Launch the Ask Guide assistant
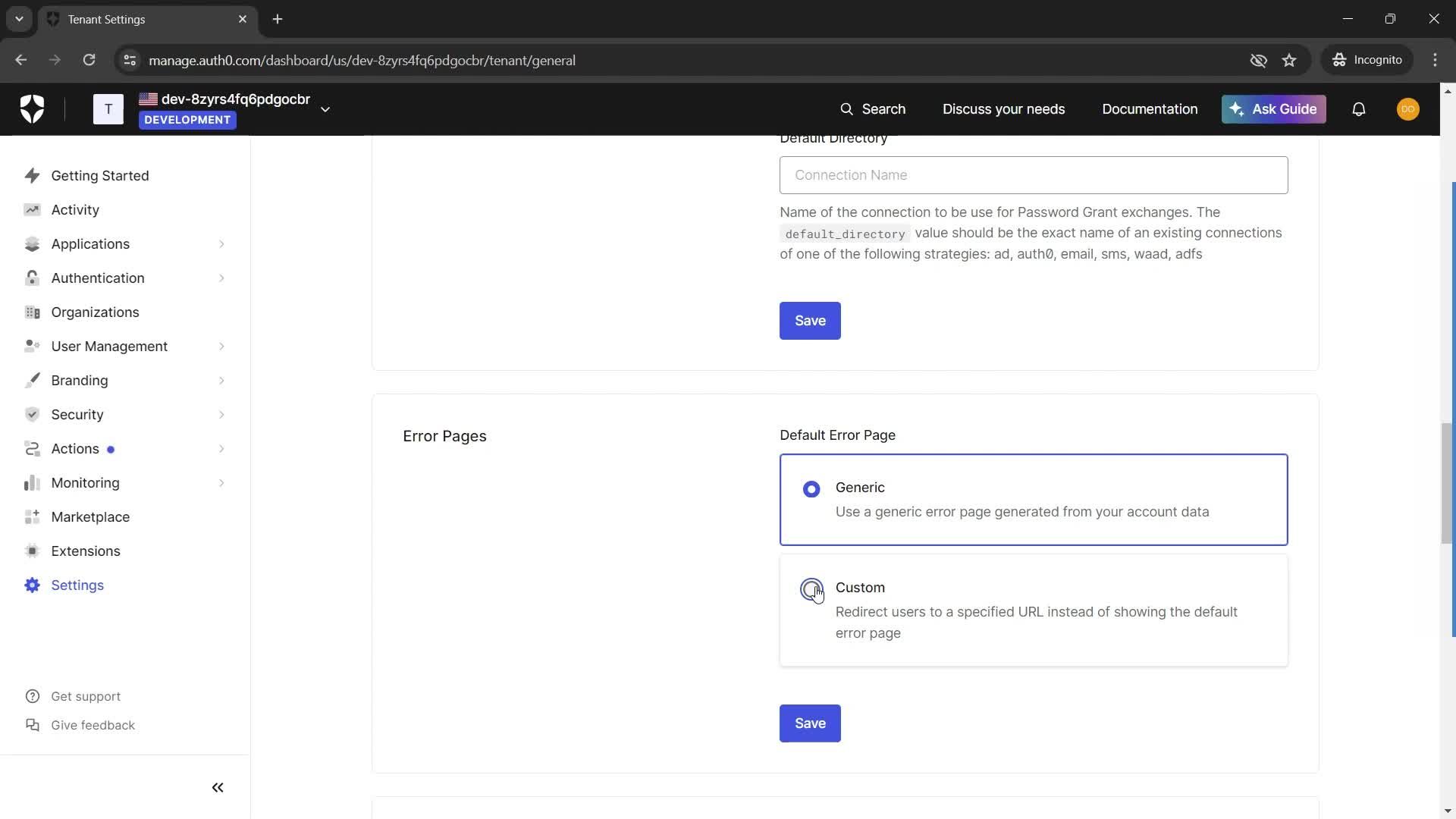 point(1273,109)
